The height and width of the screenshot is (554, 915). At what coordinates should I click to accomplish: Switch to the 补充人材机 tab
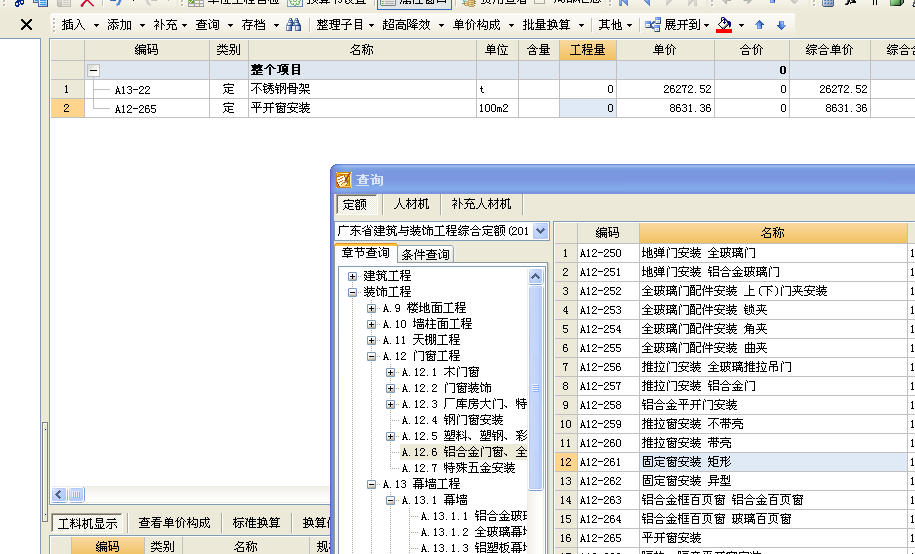(481, 204)
